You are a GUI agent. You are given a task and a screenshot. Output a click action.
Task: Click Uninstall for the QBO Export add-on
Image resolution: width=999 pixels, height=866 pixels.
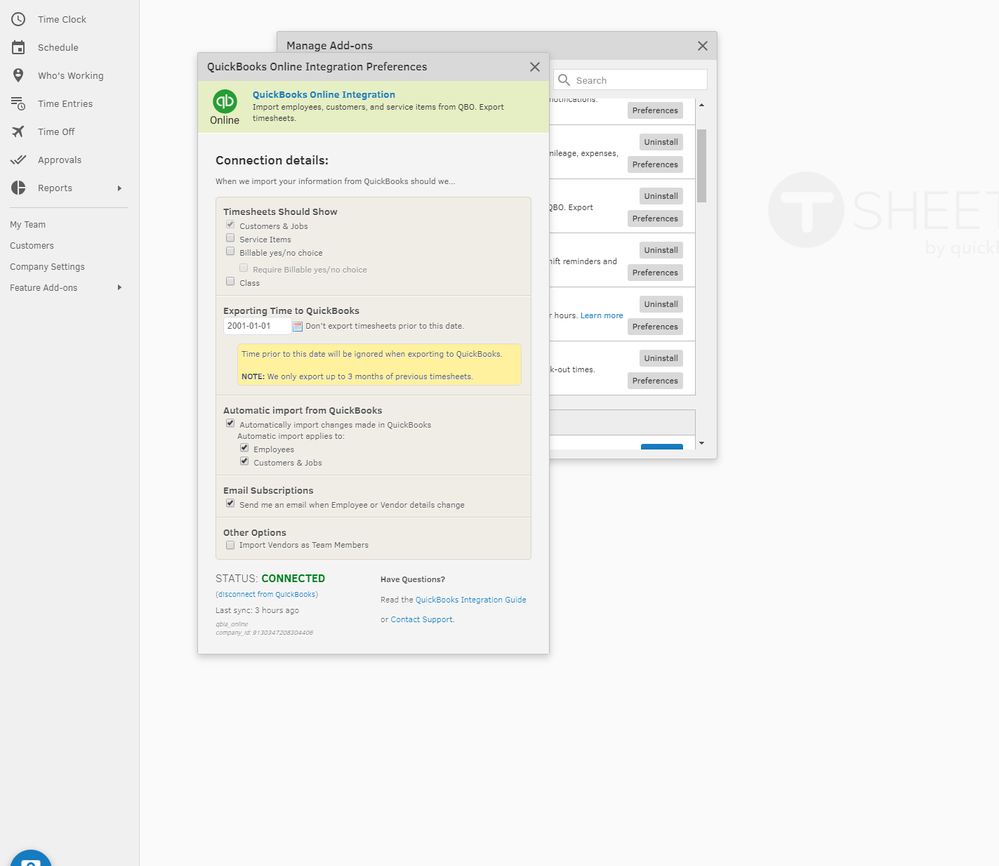click(661, 196)
